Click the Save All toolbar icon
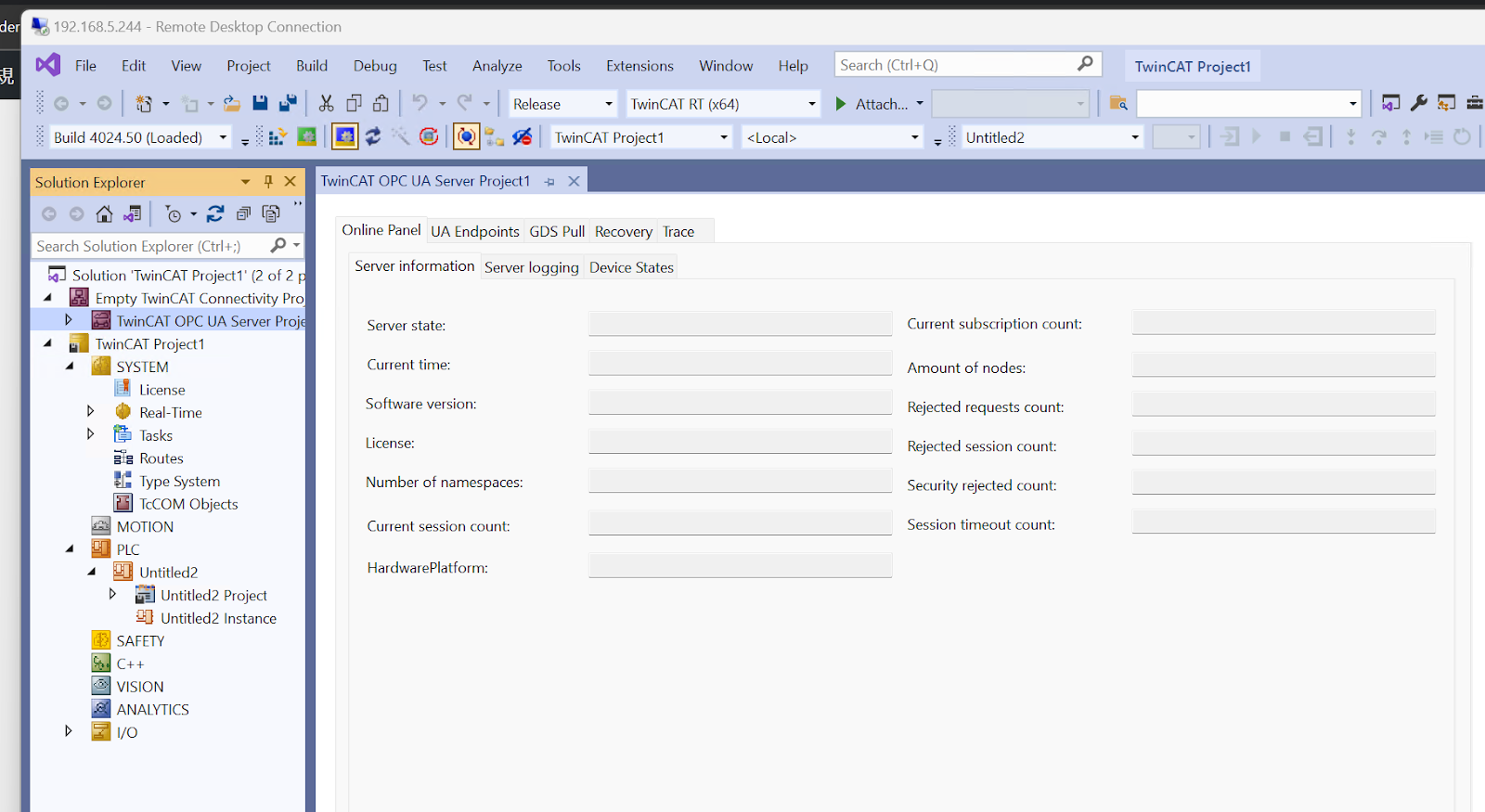 click(289, 104)
